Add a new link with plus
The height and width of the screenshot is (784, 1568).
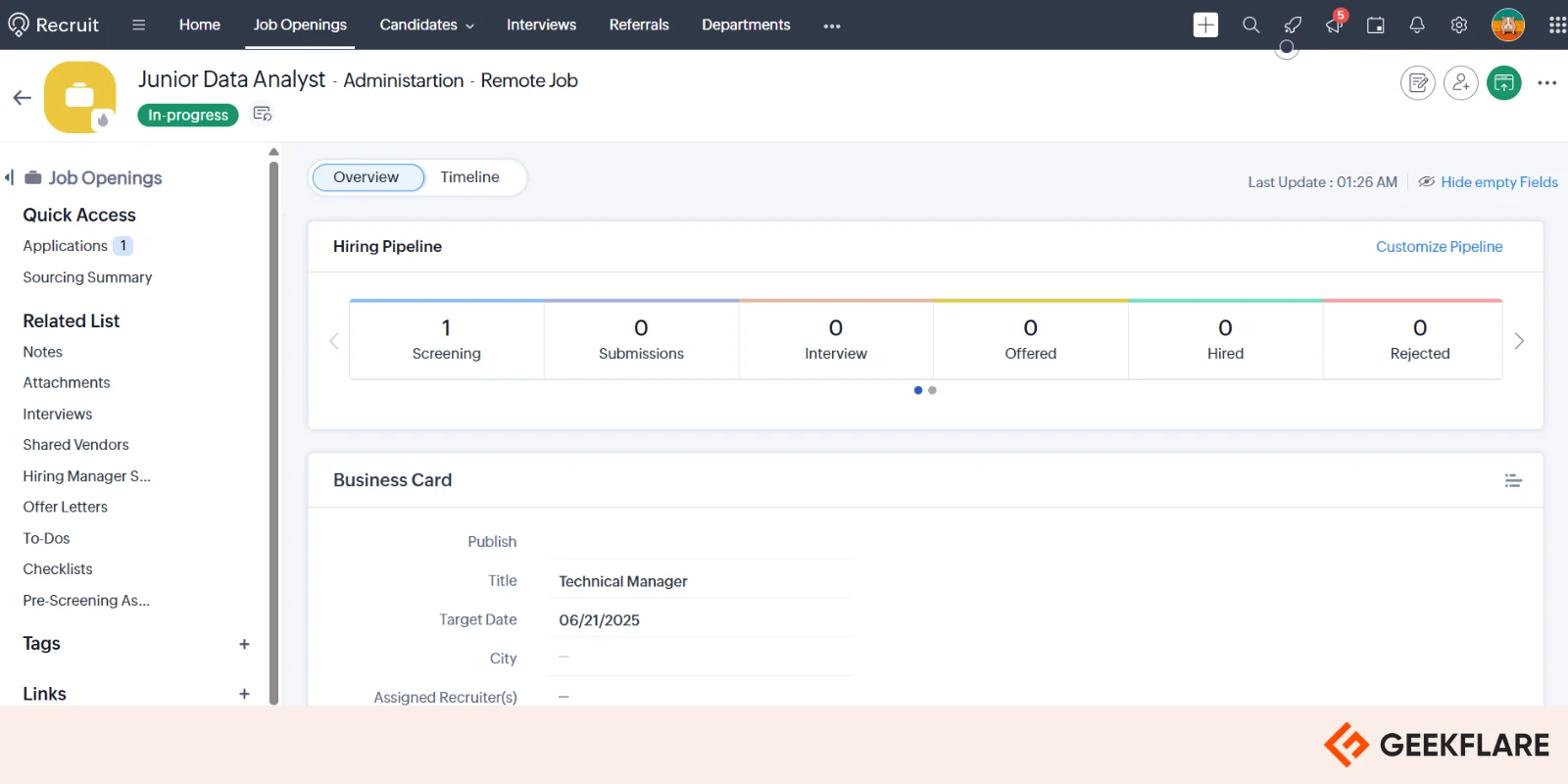(x=244, y=694)
